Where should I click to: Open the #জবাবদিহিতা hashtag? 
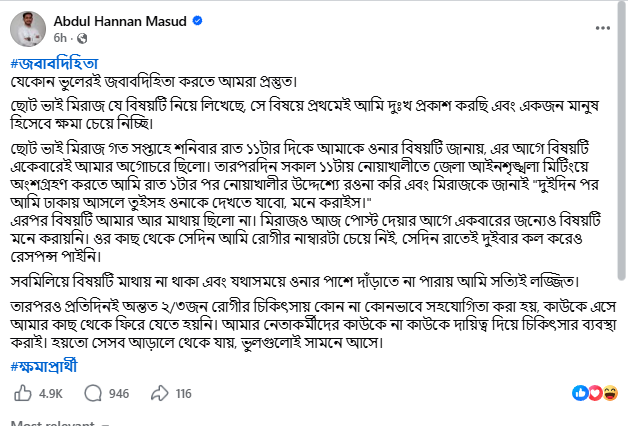point(50,63)
